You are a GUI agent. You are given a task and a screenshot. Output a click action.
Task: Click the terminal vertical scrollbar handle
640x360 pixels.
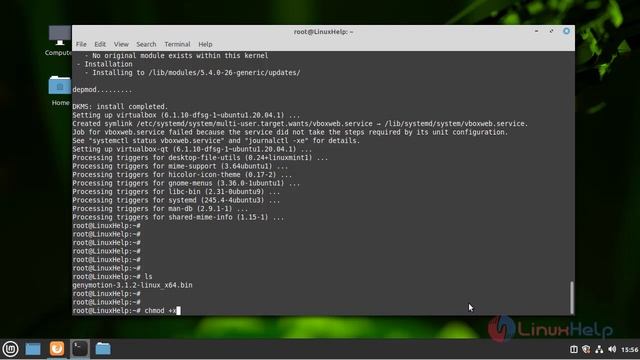pyautogui.click(x=572, y=298)
